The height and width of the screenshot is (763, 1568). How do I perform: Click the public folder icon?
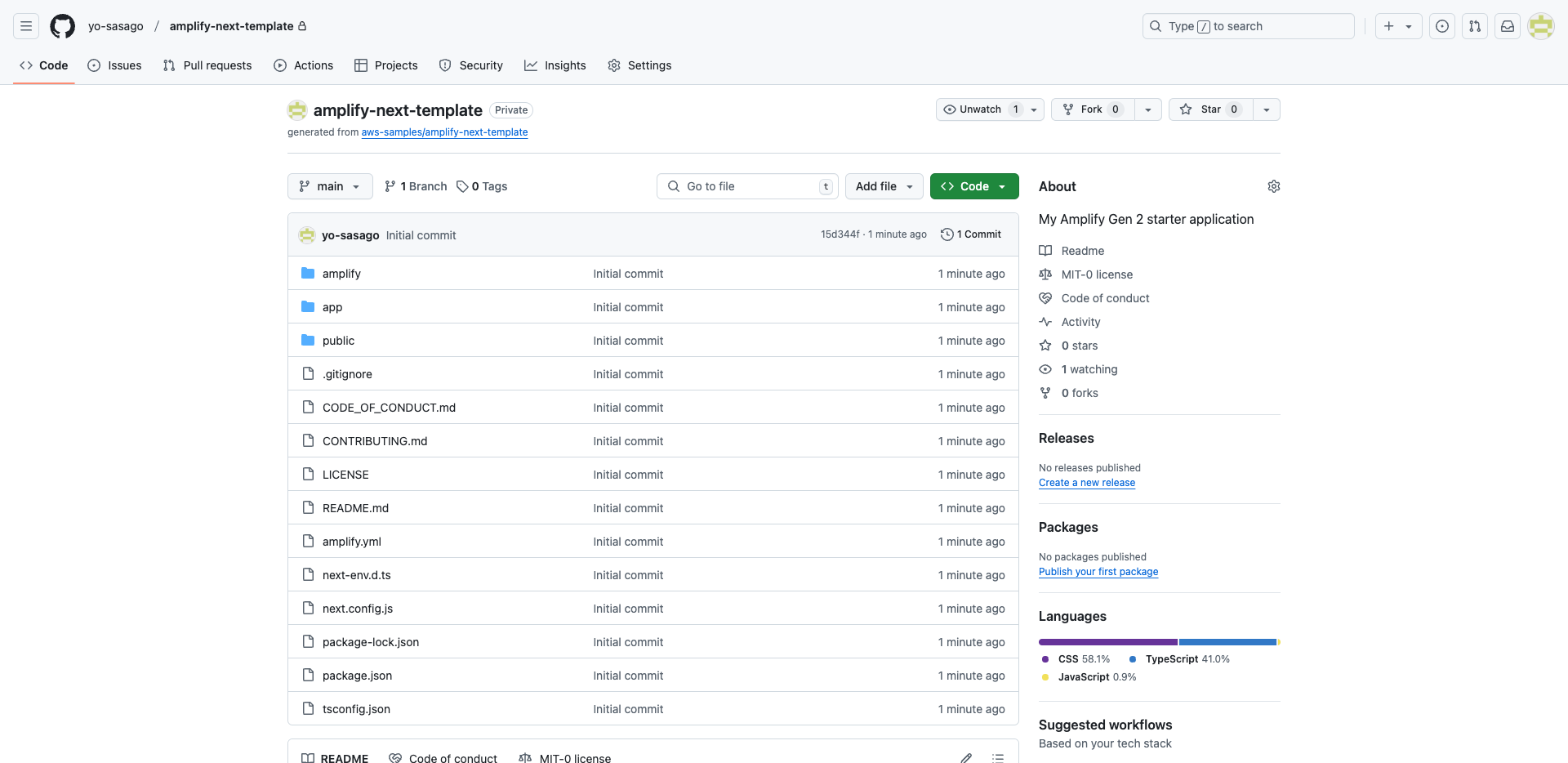[x=308, y=340]
